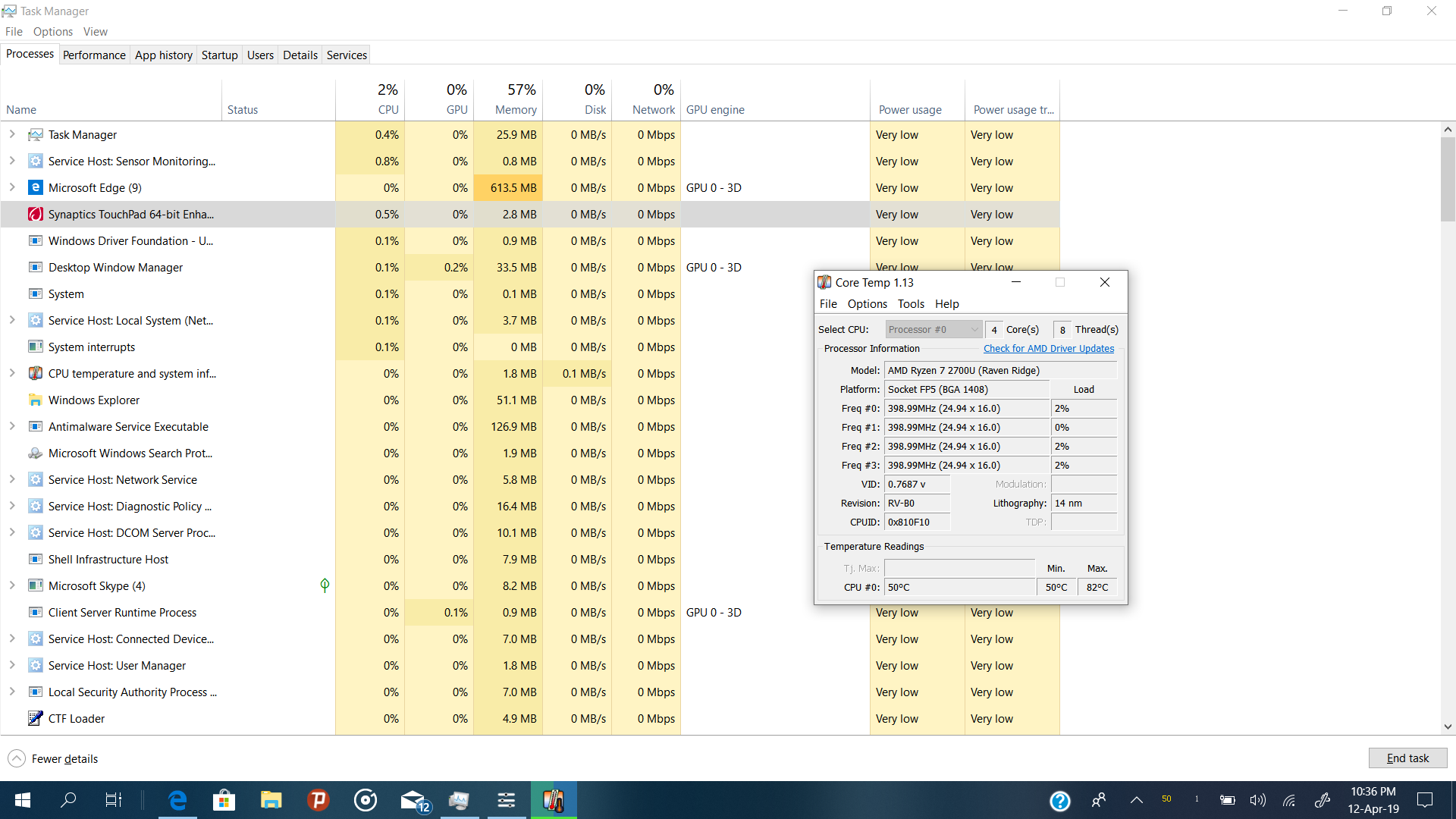Open Microsoft Store from the taskbar
This screenshot has width=1456, height=819.
(224, 800)
